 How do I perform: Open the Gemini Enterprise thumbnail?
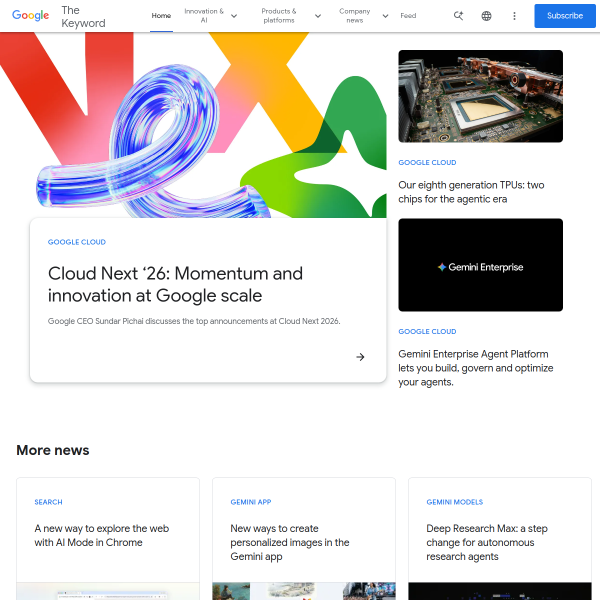pos(480,265)
